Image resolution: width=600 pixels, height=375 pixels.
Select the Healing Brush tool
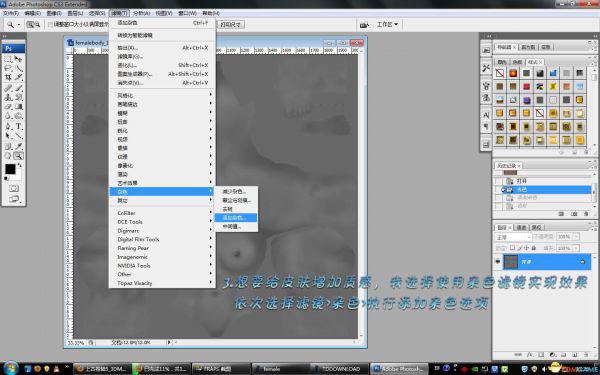click(8, 88)
